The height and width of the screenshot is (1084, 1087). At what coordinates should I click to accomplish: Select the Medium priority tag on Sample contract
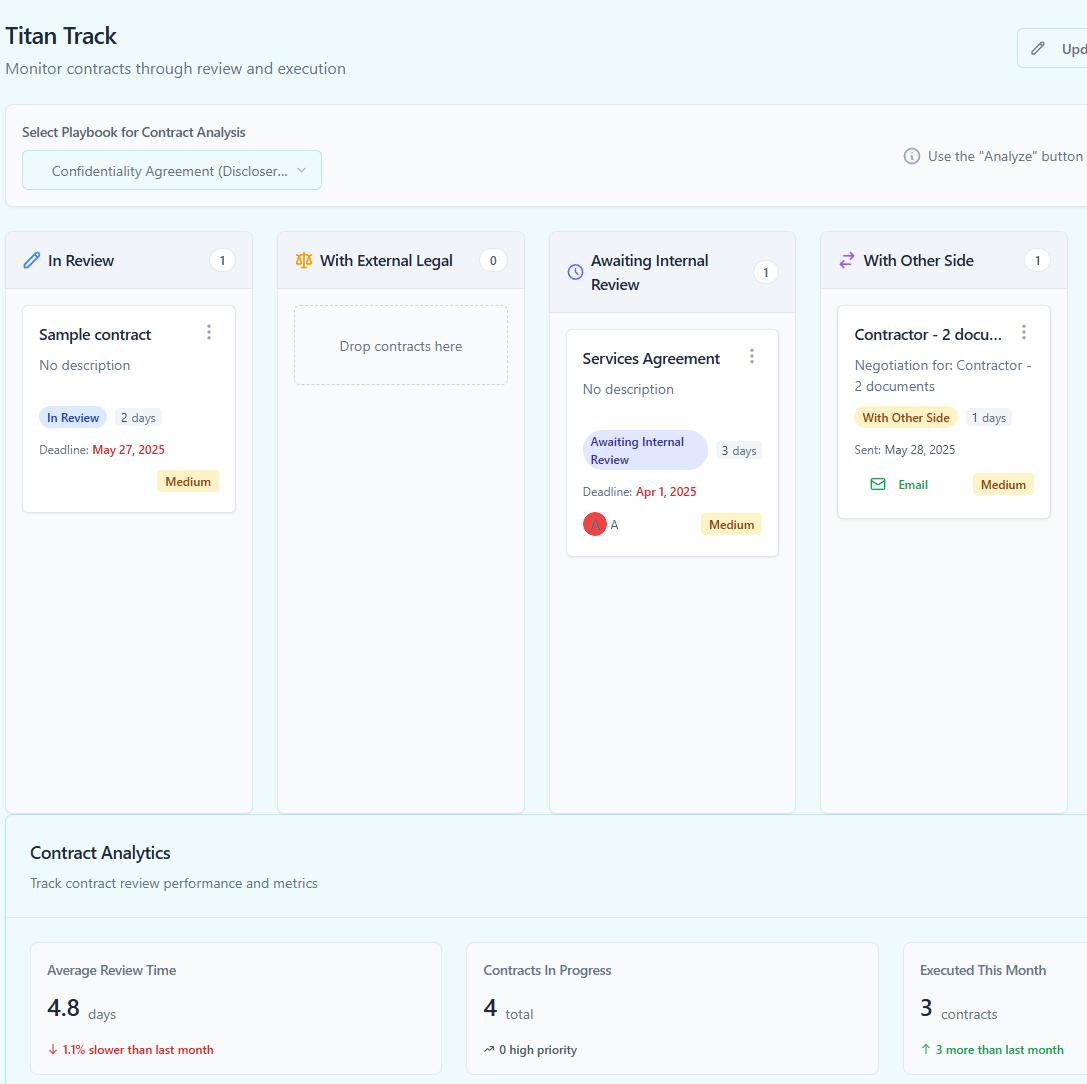(188, 482)
